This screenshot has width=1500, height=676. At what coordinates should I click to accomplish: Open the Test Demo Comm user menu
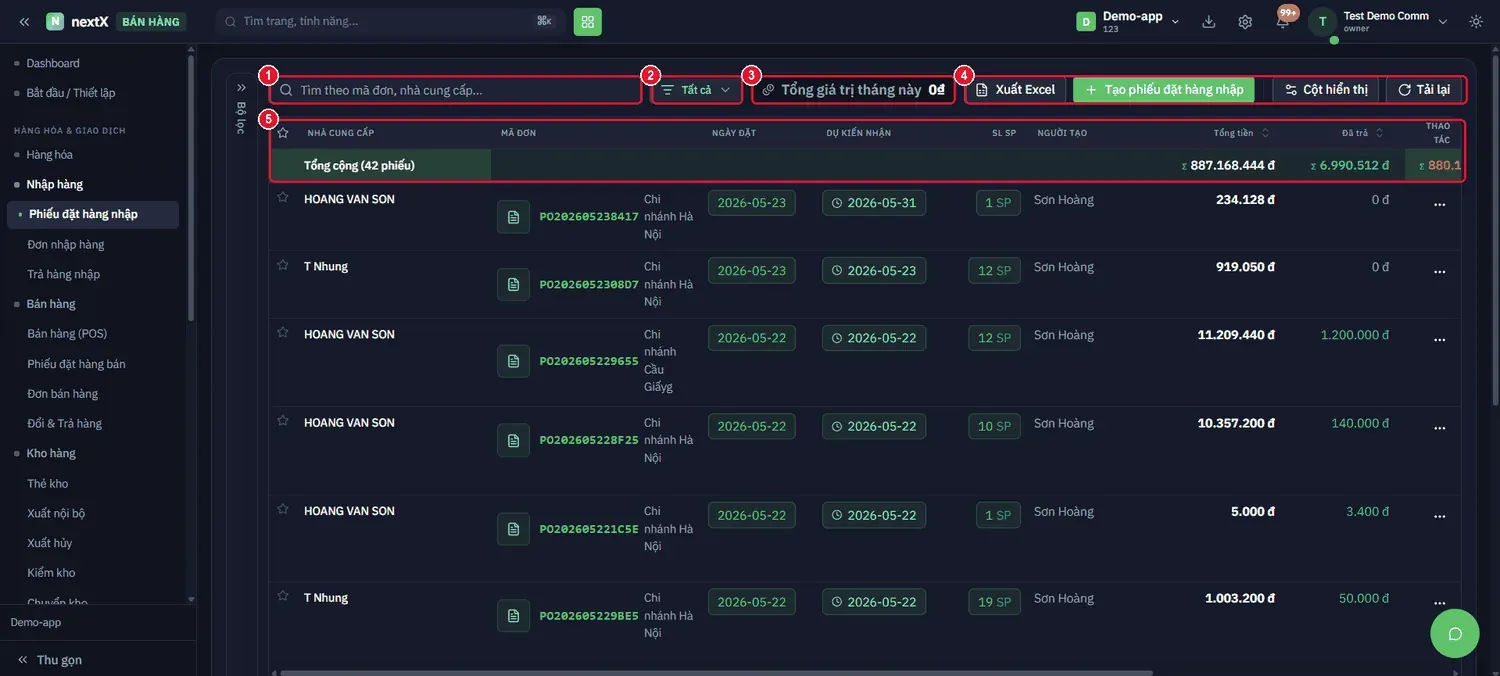coord(1380,21)
